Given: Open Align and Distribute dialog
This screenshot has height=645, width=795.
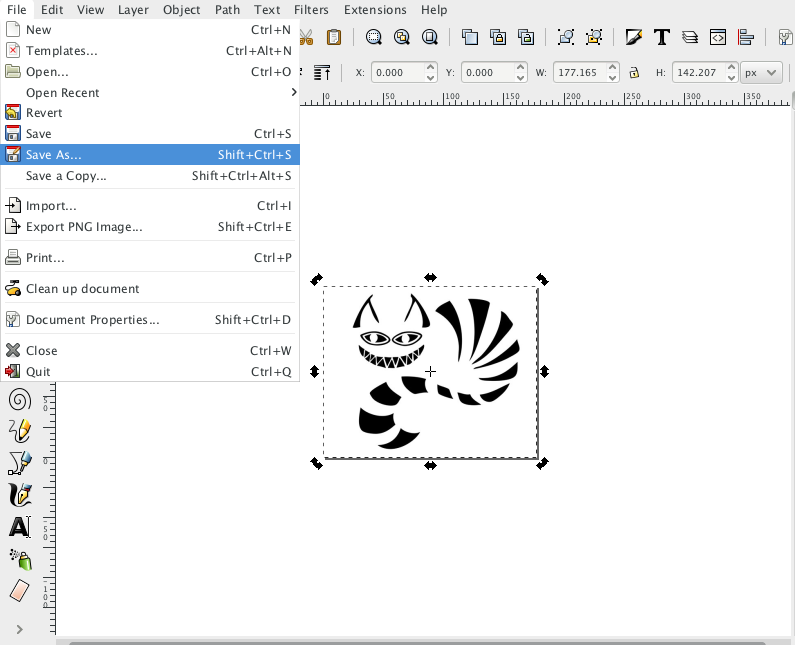Looking at the screenshot, I should point(746,37).
